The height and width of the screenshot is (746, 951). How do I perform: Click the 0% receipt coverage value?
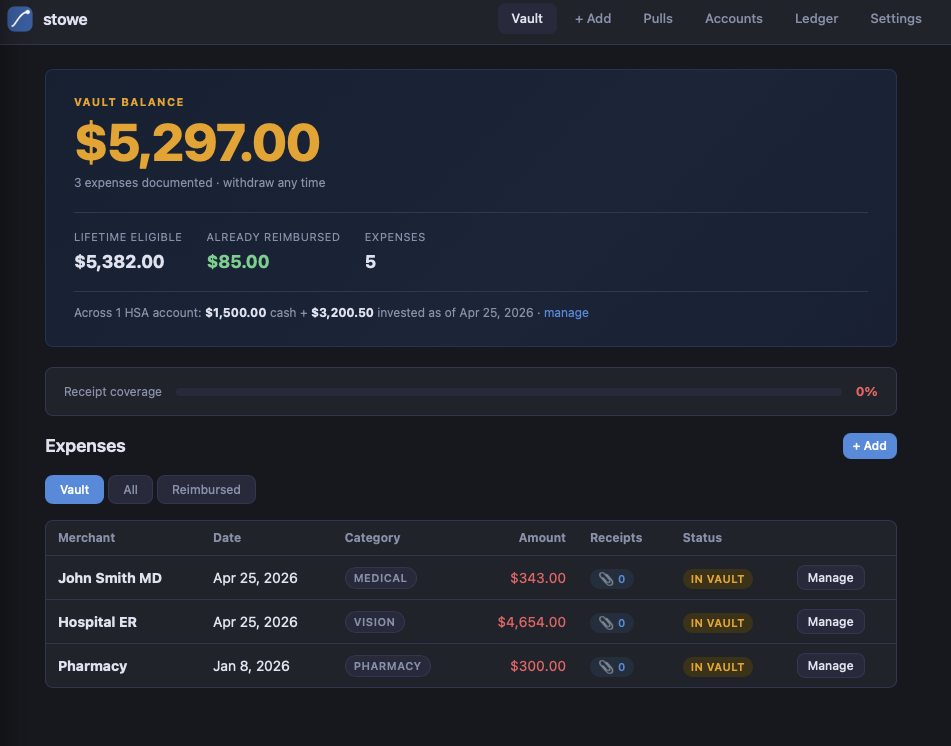[866, 392]
